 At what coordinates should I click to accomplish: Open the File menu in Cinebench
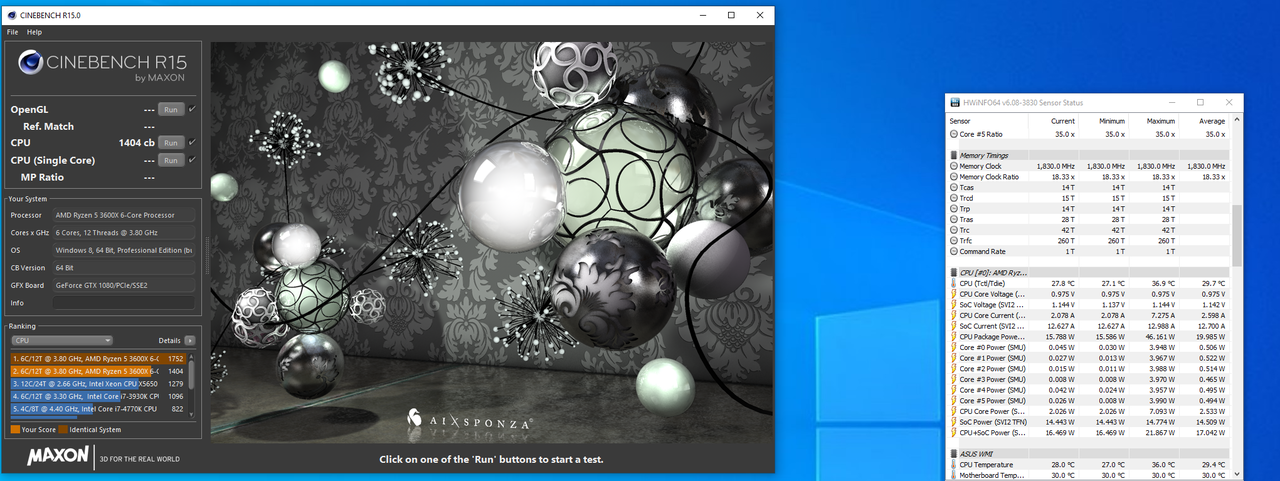pos(13,32)
